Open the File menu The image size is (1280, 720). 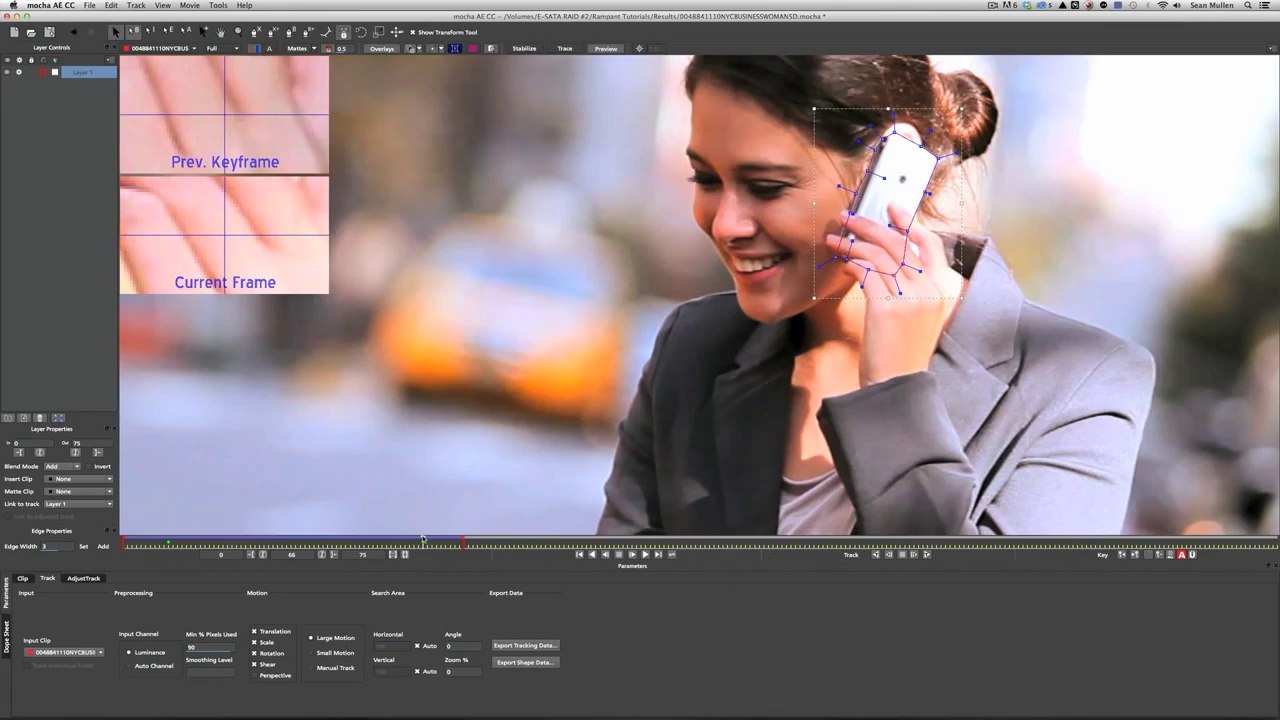[x=90, y=5]
